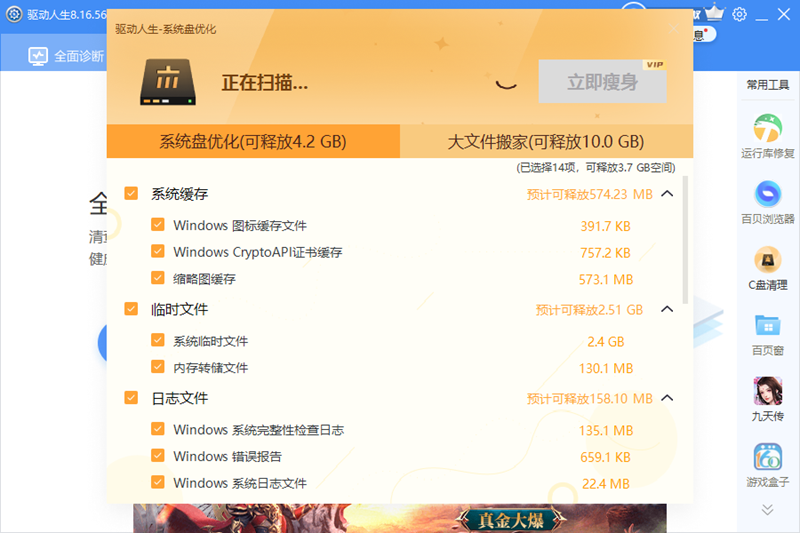Click the VIP crown icon
The height and width of the screenshot is (533, 800).
714,14
